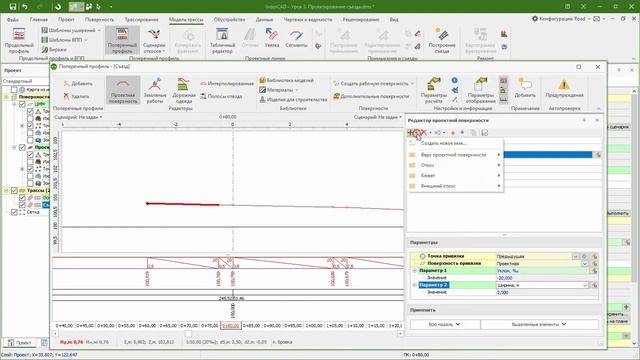The height and width of the screenshot is (360, 640).
Task: Select station 0+60,00 in the station strip
Action: (x=147, y=326)
